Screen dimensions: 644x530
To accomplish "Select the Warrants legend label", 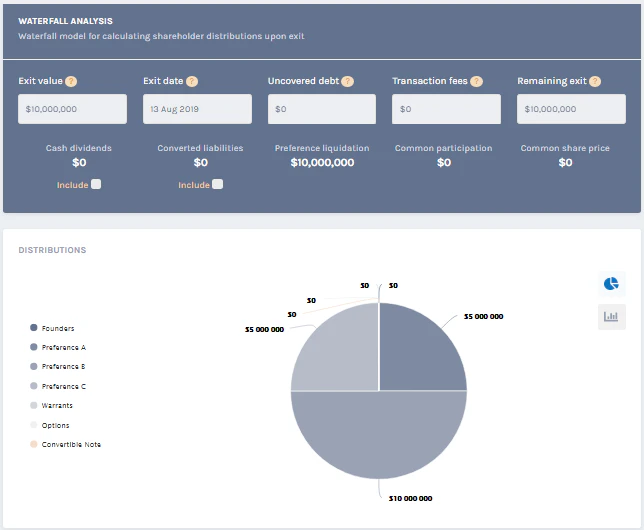I will pos(57,406).
